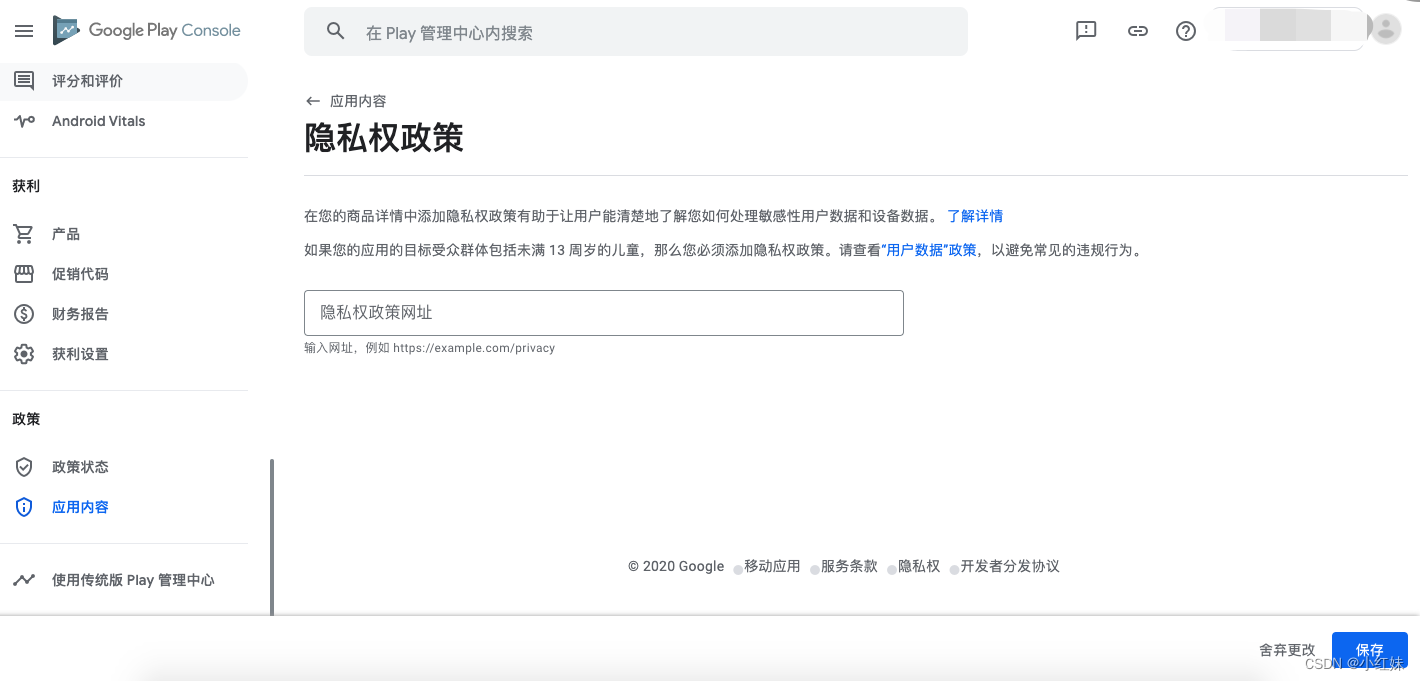Open 财务报告 via the dollar icon

(24, 313)
